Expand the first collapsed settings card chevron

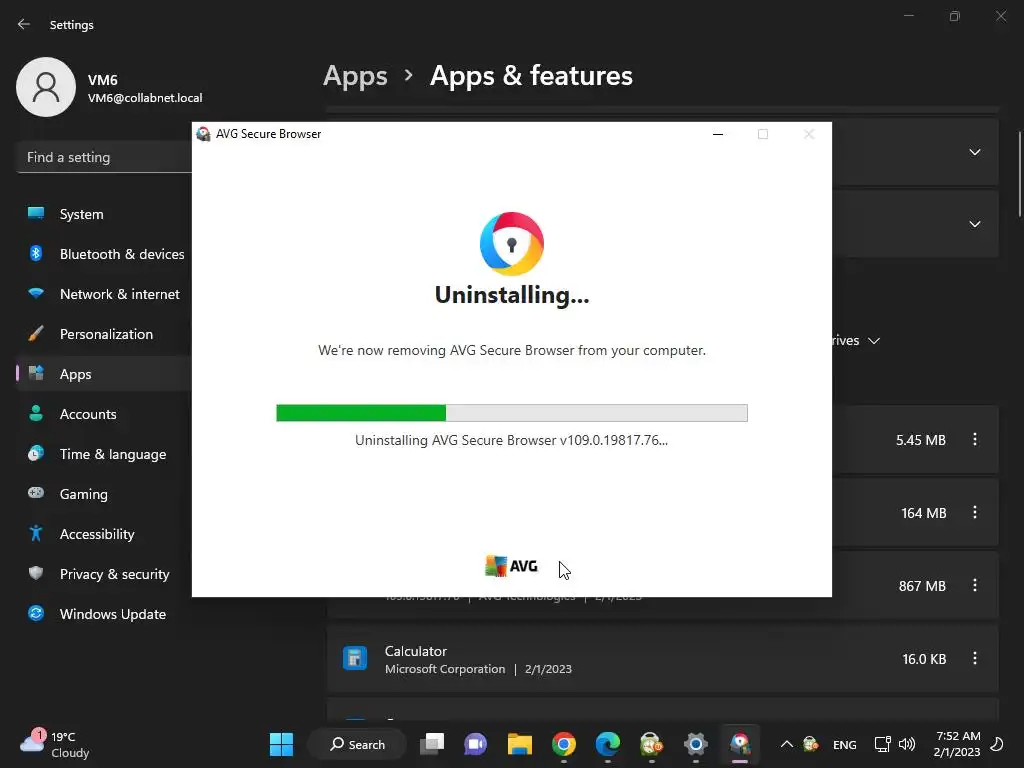(x=974, y=152)
